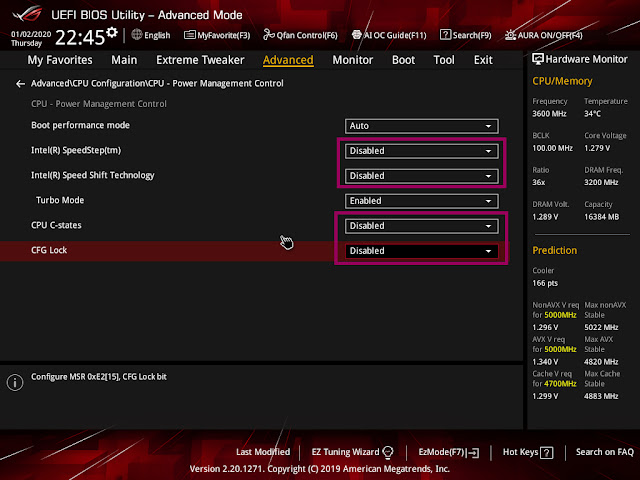This screenshot has width=640, height=480.
Task: Click the 34°C temperature value
Action: tap(592, 114)
